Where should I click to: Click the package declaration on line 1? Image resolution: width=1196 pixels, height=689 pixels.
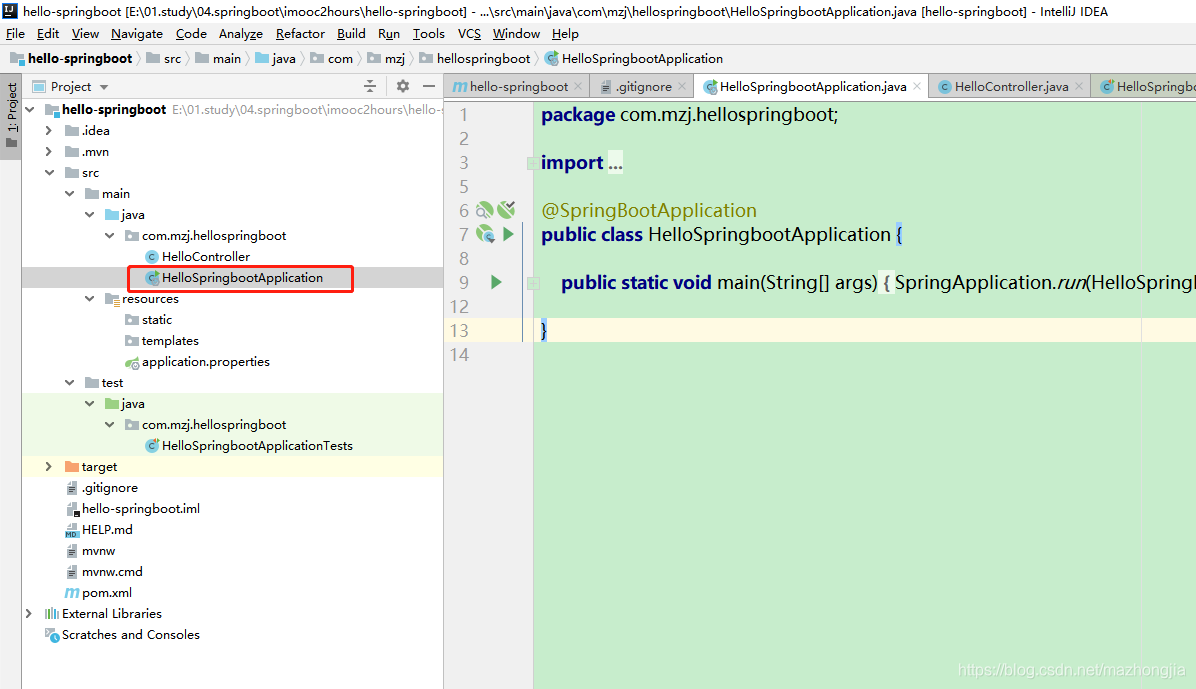[690, 114]
